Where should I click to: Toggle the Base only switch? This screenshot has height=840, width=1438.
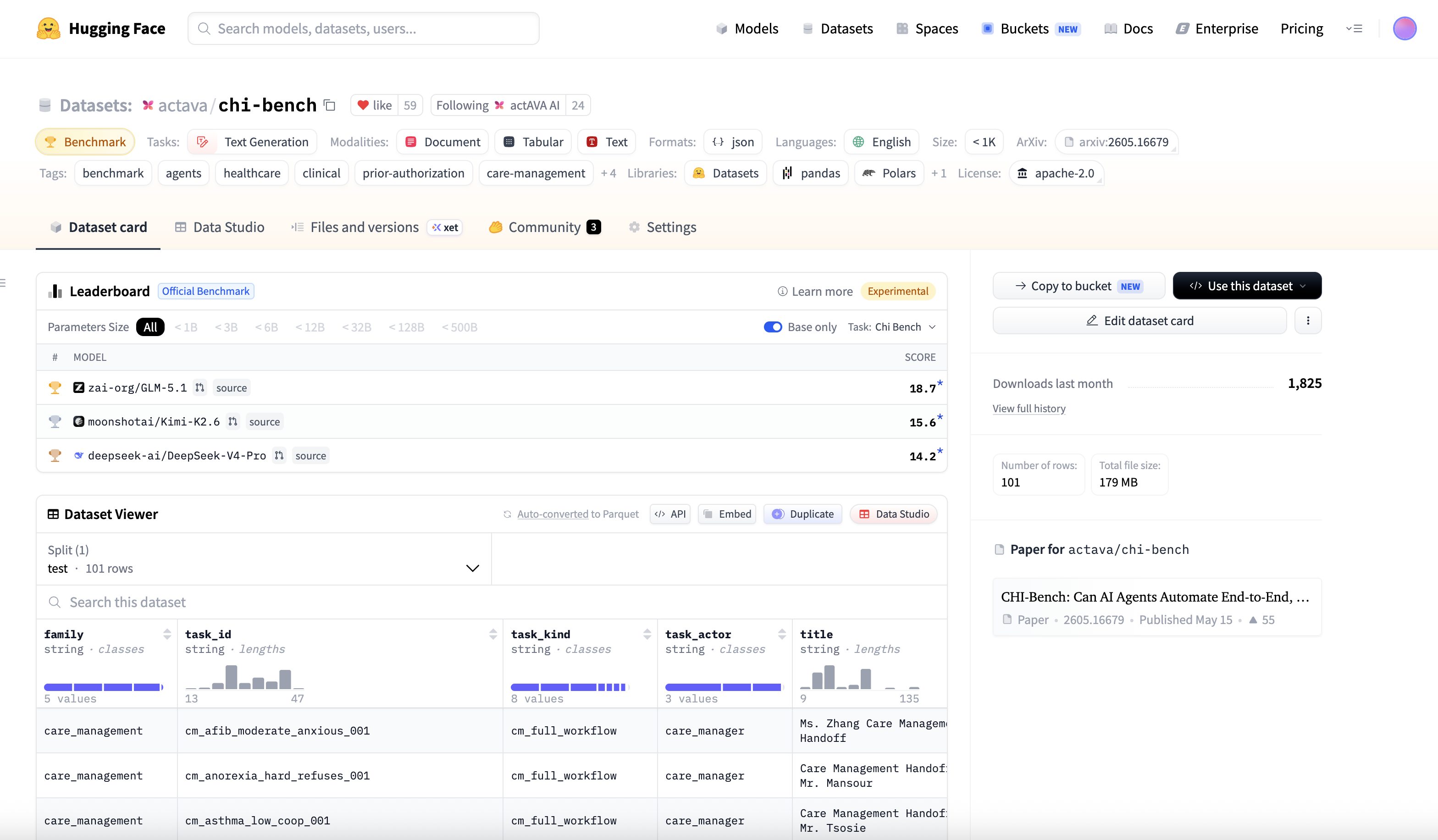pyautogui.click(x=773, y=327)
